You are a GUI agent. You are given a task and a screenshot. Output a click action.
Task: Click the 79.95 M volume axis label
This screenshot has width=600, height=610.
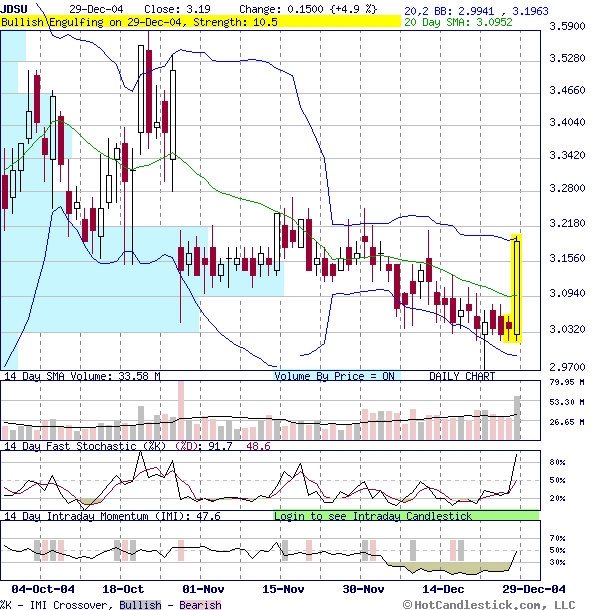click(x=567, y=382)
